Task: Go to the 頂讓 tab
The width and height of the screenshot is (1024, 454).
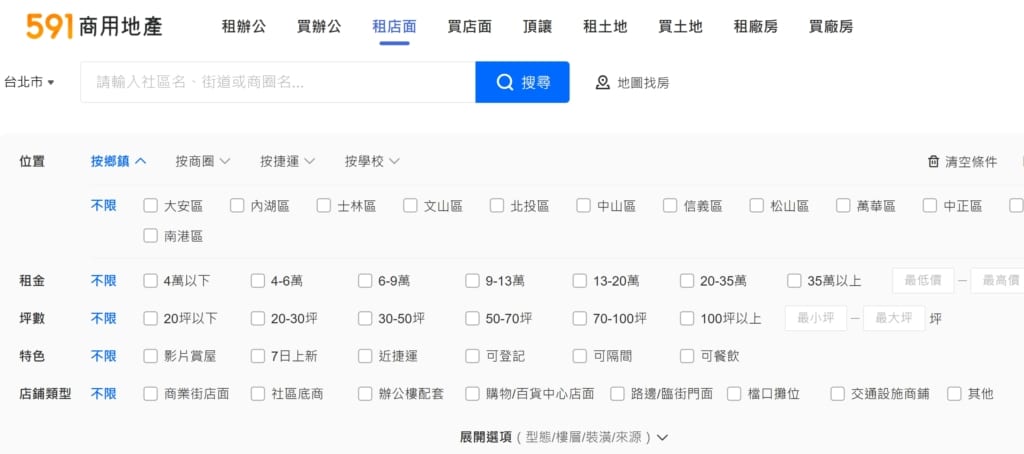Action: click(x=537, y=27)
